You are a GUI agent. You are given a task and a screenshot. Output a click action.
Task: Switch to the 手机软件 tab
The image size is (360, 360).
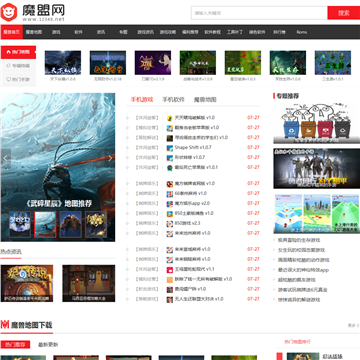(173, 99)
